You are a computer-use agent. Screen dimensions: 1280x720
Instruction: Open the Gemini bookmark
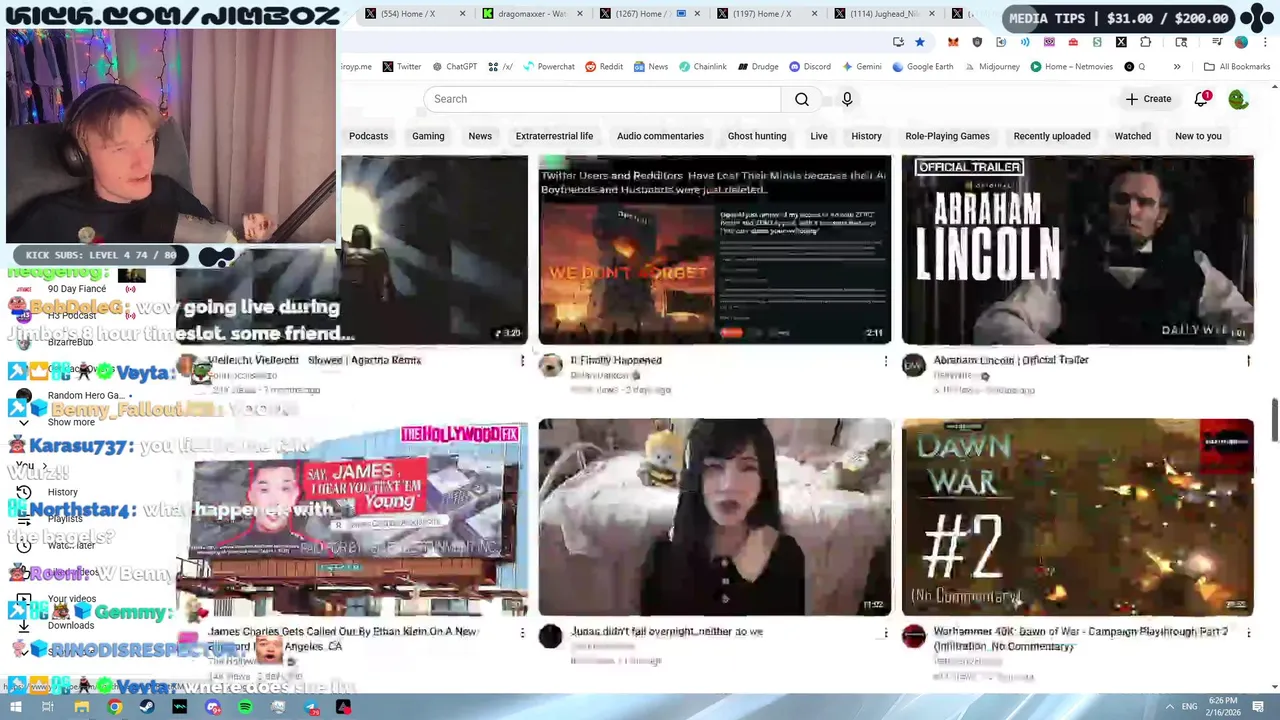point(862,67)
